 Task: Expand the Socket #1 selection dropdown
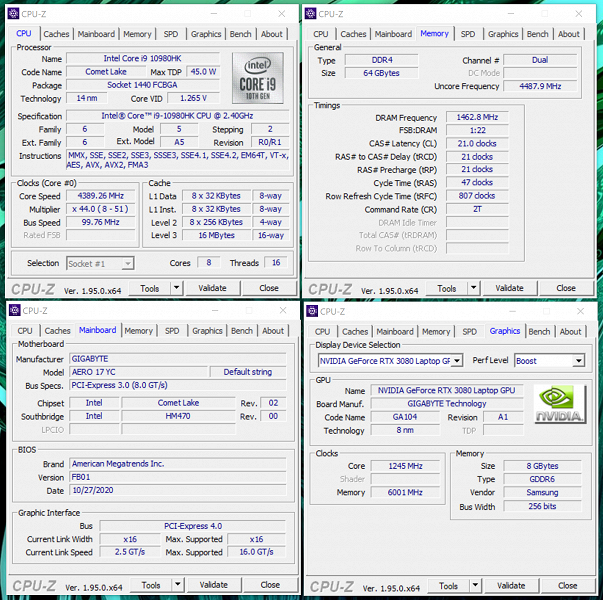[128, 263]
